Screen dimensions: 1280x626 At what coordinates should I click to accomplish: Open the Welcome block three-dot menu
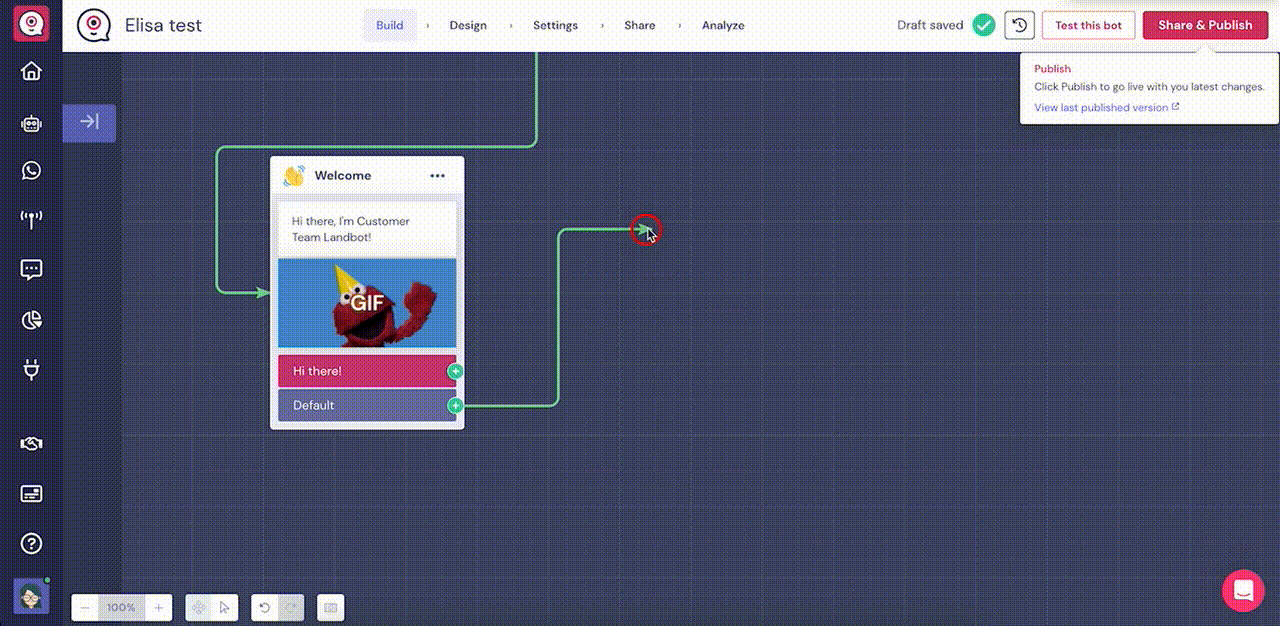[x=437, y=176]
